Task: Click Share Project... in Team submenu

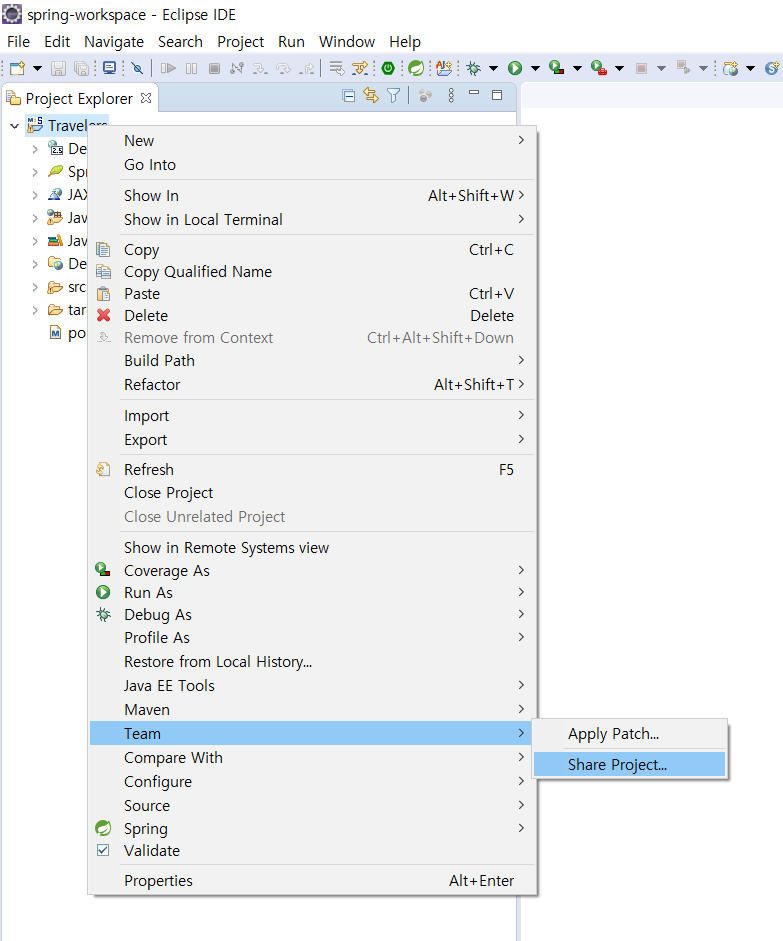Action: 629,765
